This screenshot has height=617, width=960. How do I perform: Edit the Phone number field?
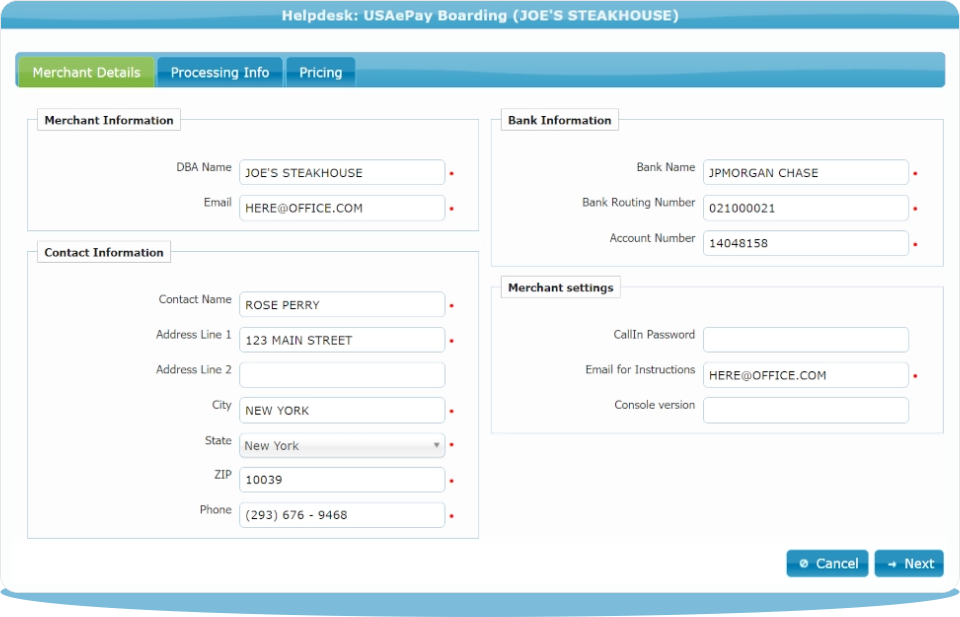click(x=342, y=515)
